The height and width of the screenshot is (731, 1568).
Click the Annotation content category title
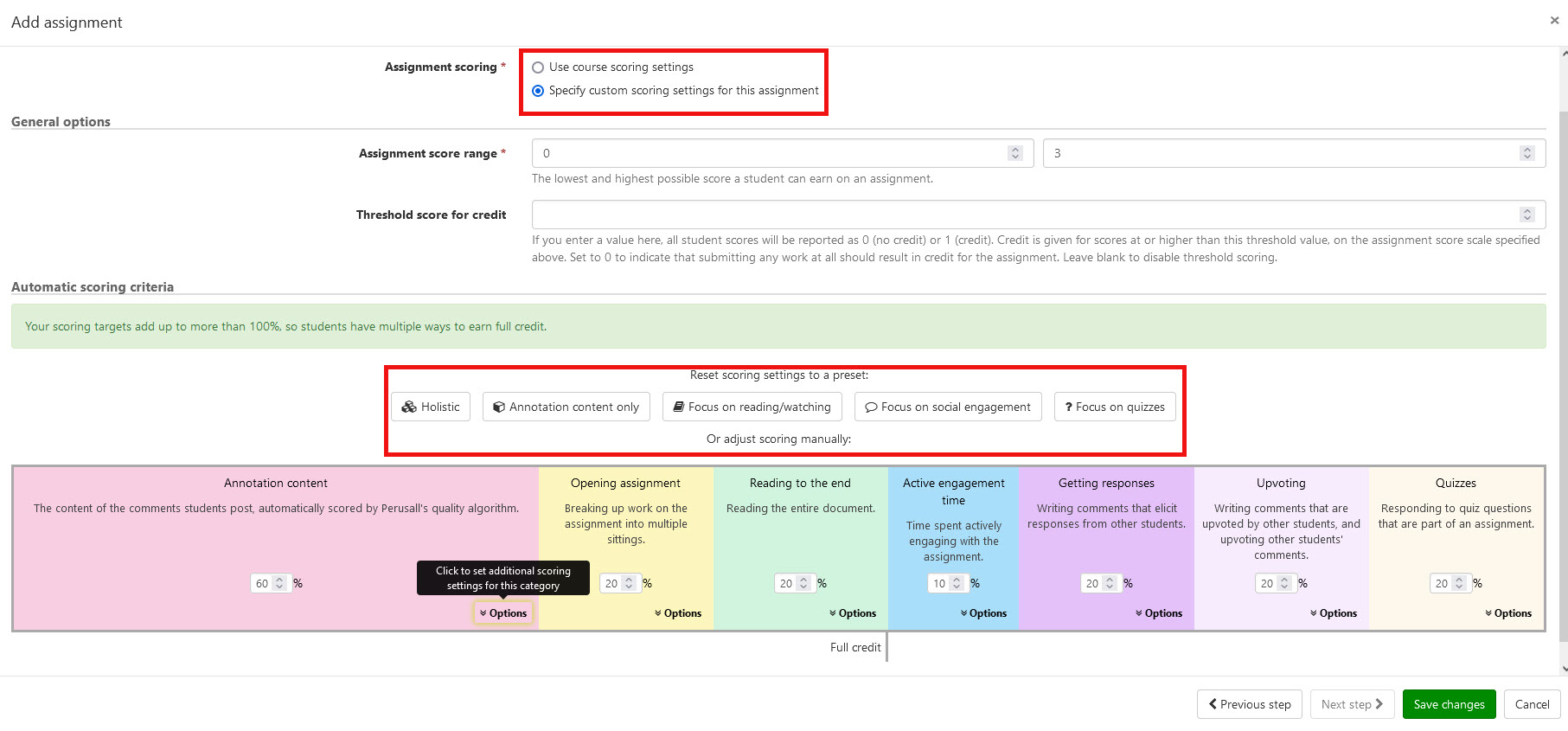[x=276, y=484]
